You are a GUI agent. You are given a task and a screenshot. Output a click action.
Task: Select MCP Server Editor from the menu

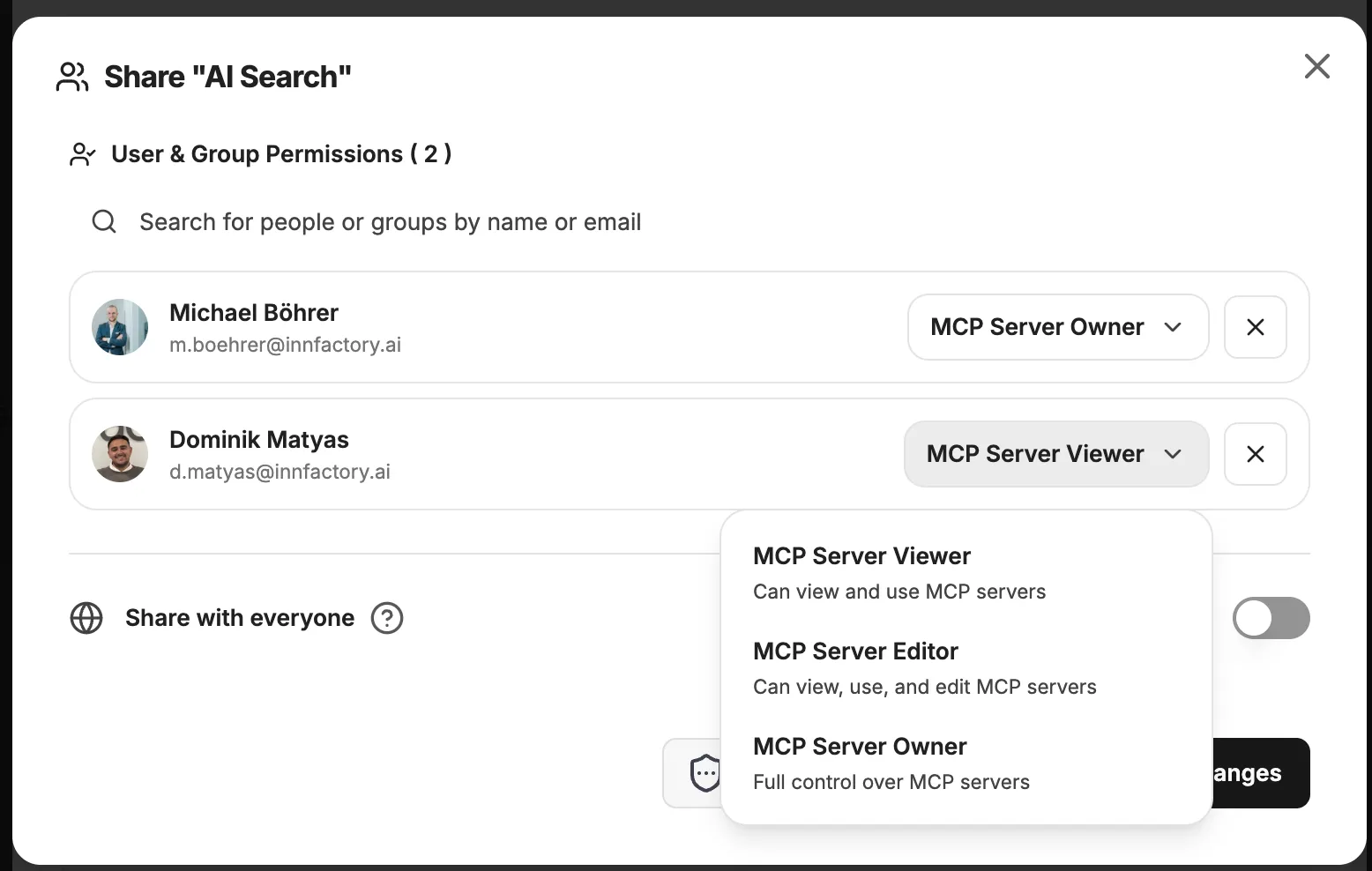pos(855,651)
